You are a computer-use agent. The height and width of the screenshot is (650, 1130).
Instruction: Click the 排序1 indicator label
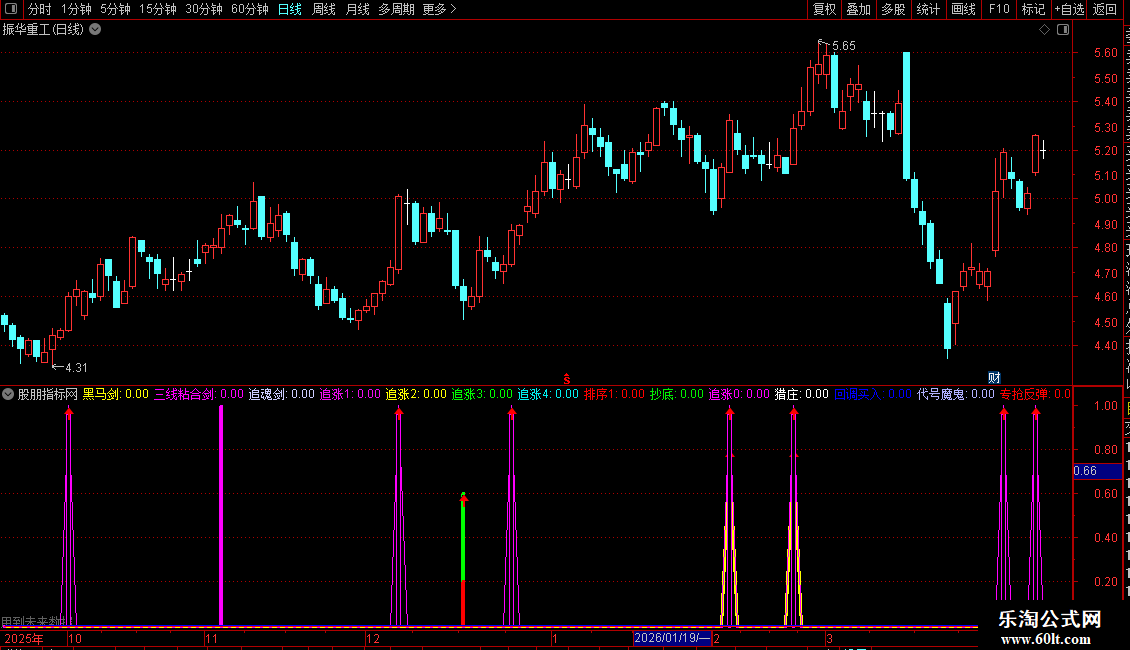coord(614,394)
